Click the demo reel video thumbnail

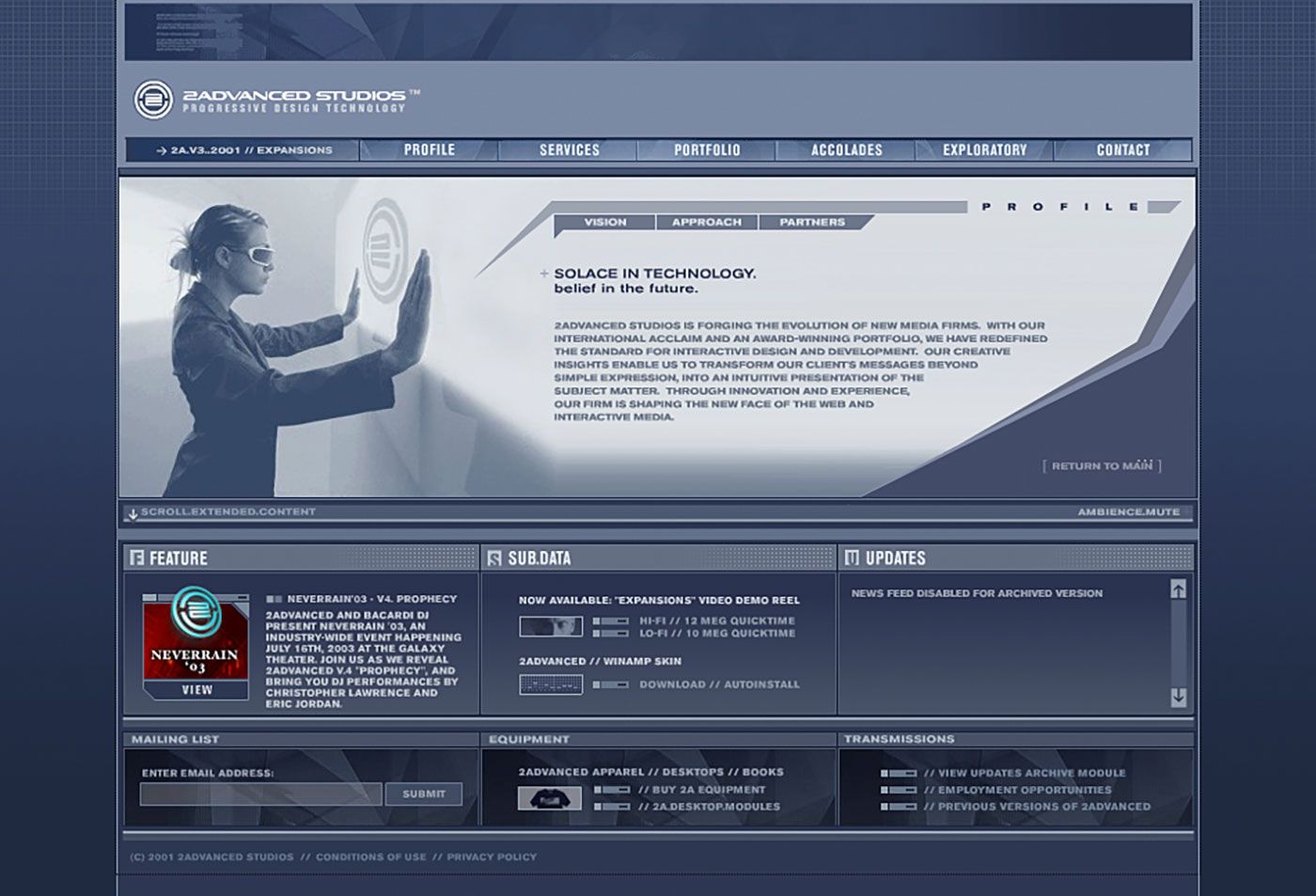pyautogui.click(x=551, y=626)
